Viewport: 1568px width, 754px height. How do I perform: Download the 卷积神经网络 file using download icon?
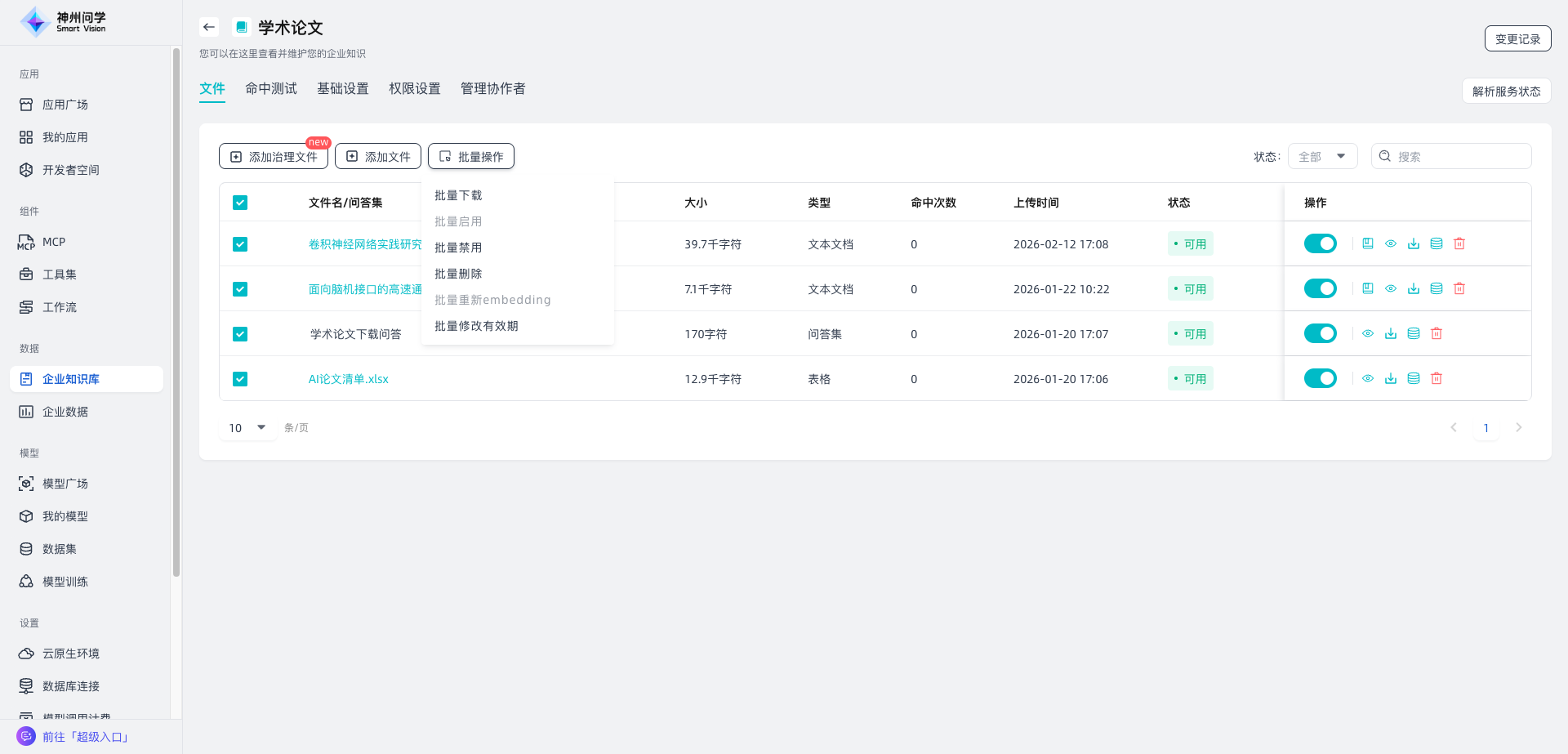1414,243
